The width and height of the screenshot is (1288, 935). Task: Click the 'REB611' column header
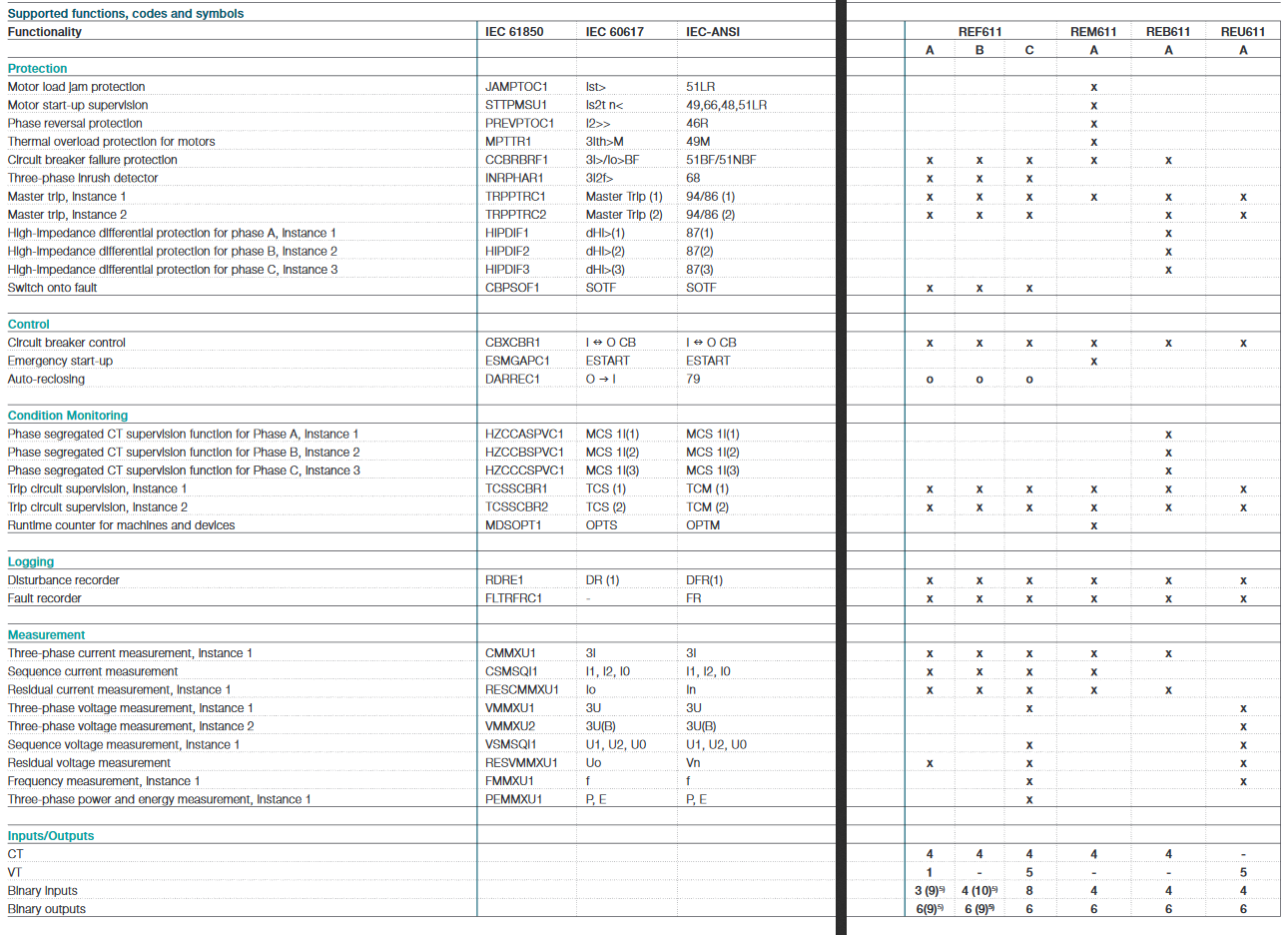coord(1168,32)
